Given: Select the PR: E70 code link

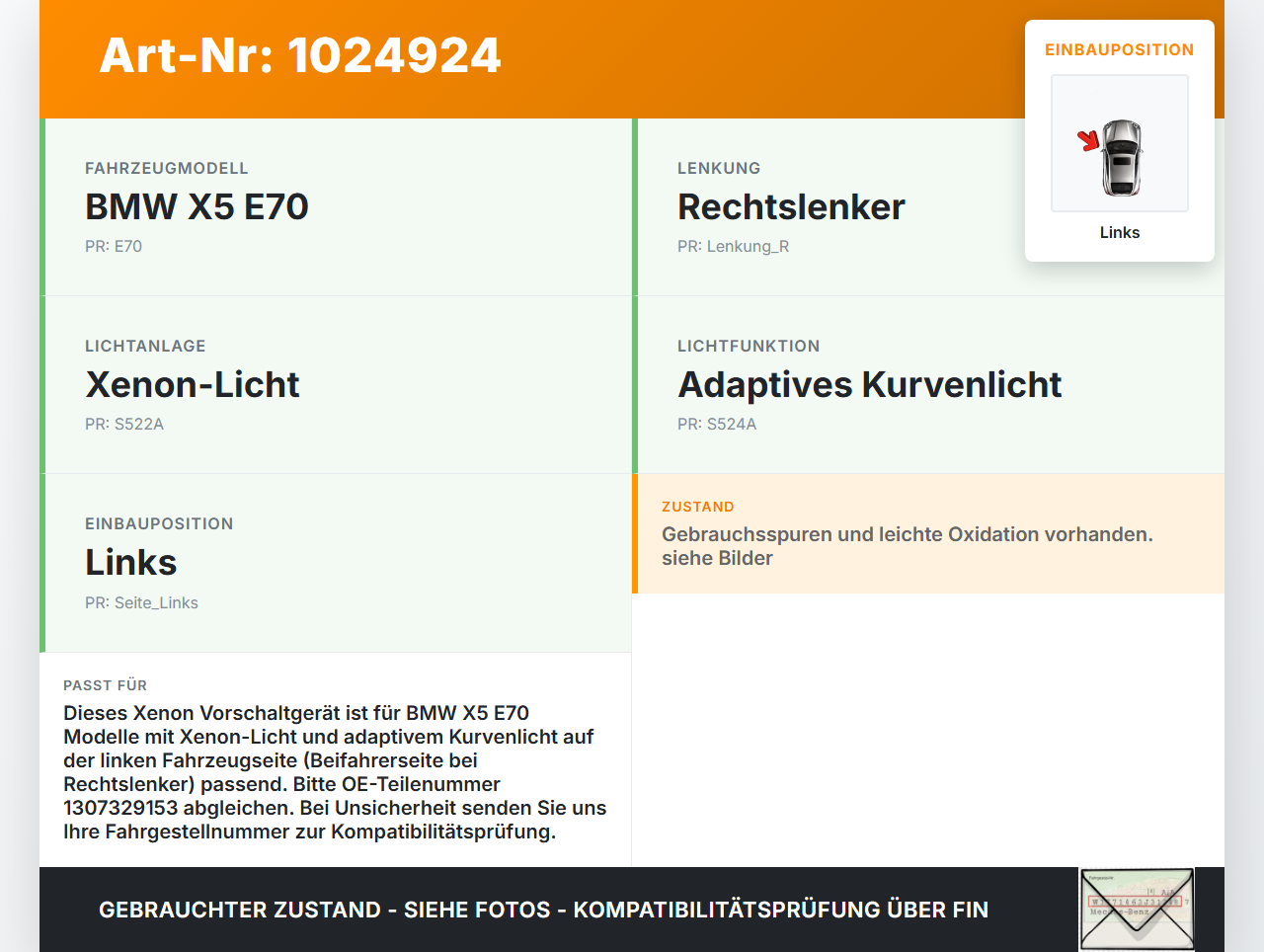Looking at the screenshot, I should pos(114,246).
